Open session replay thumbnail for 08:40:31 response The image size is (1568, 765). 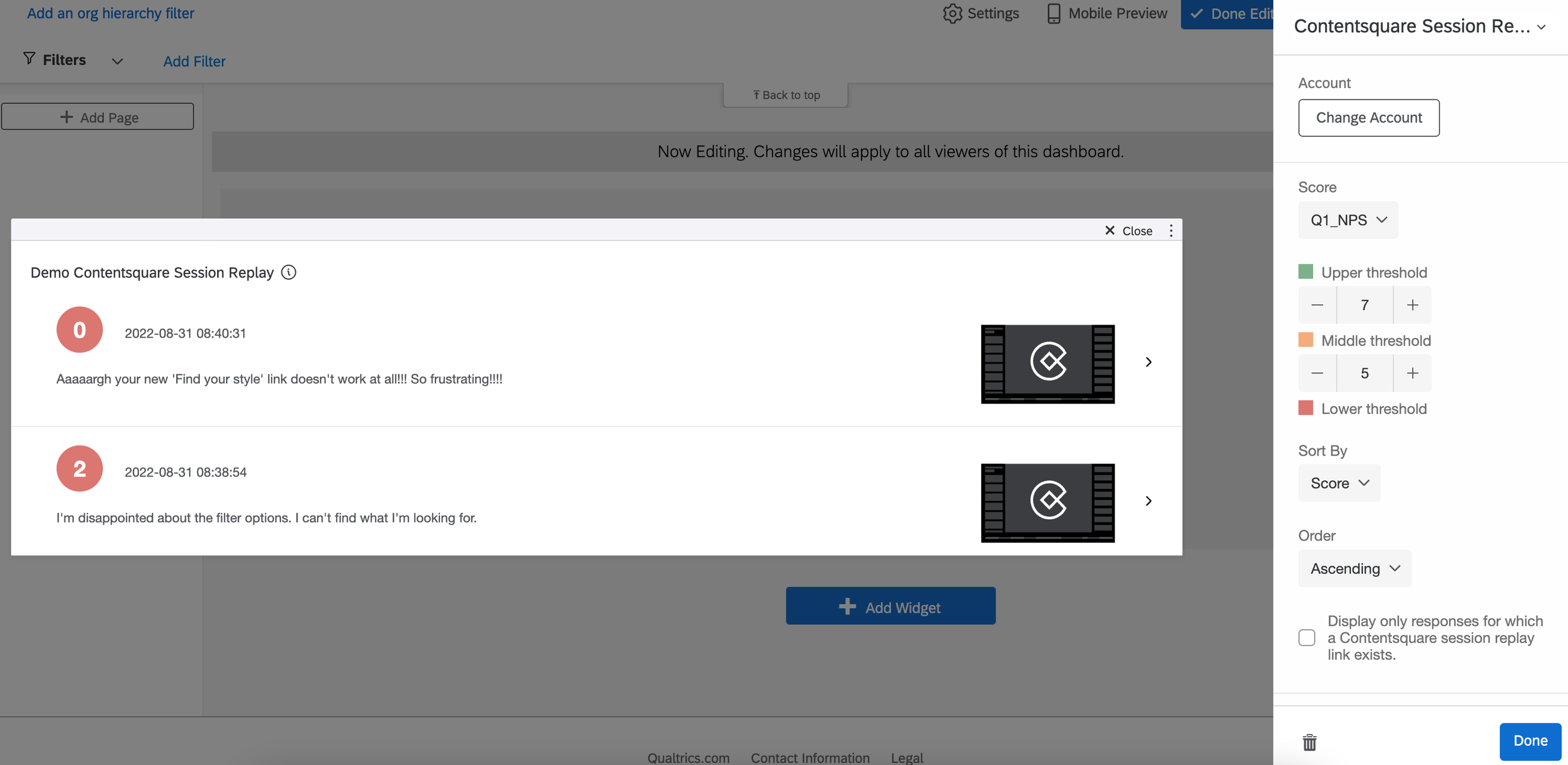click(x=1047, y=364)
